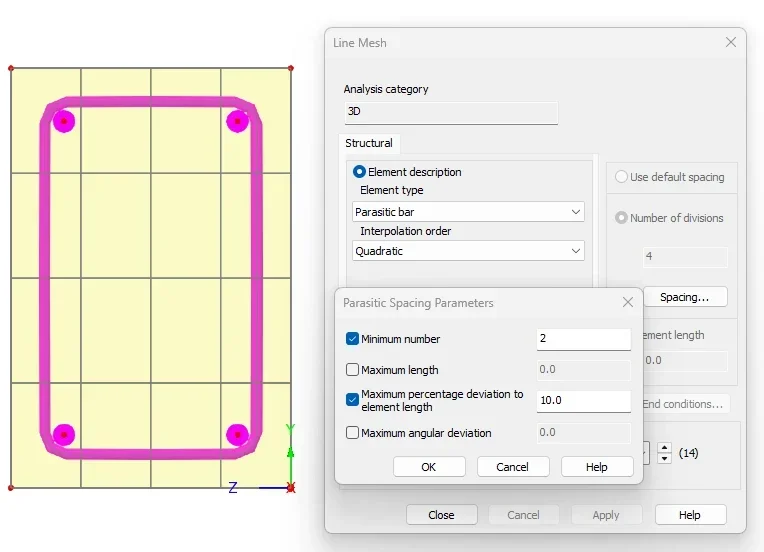Click the red origin marker of the axis triad
The image size is (764, 552).
click(290, 488)
